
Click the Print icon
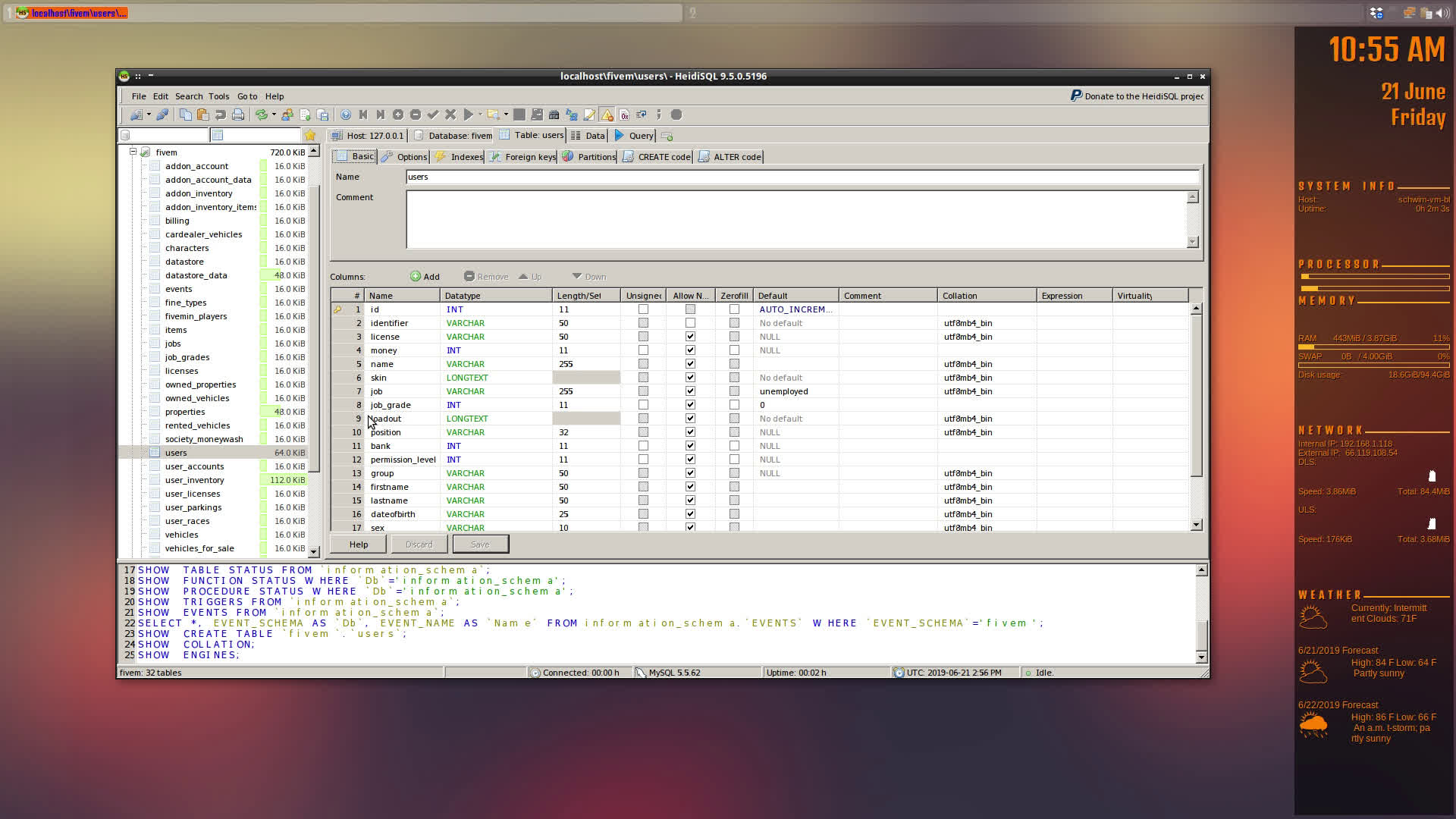pos(238,115)
